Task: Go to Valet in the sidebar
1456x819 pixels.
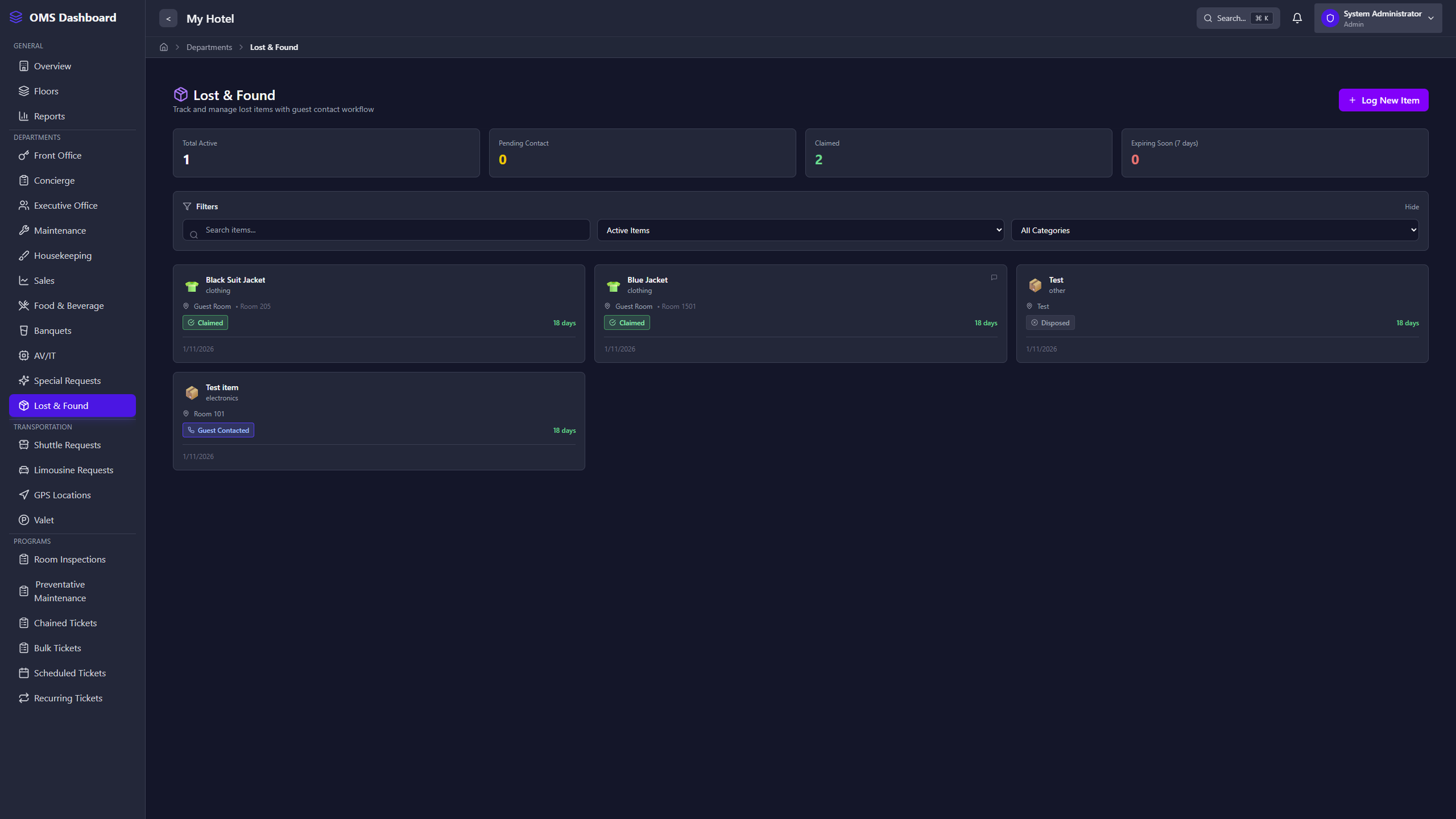Action: (44, 520)
